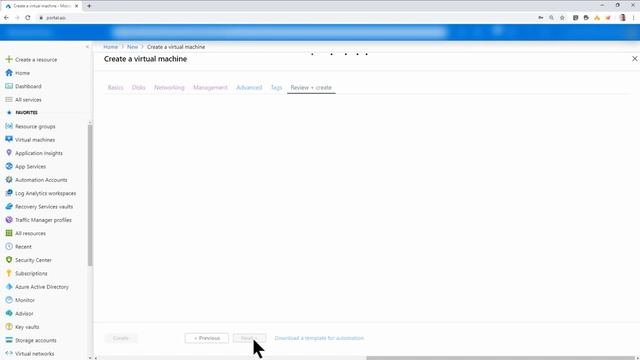Open a new browser tab
The width and height of the screenshot is (640, 360).
coord(89,6)
